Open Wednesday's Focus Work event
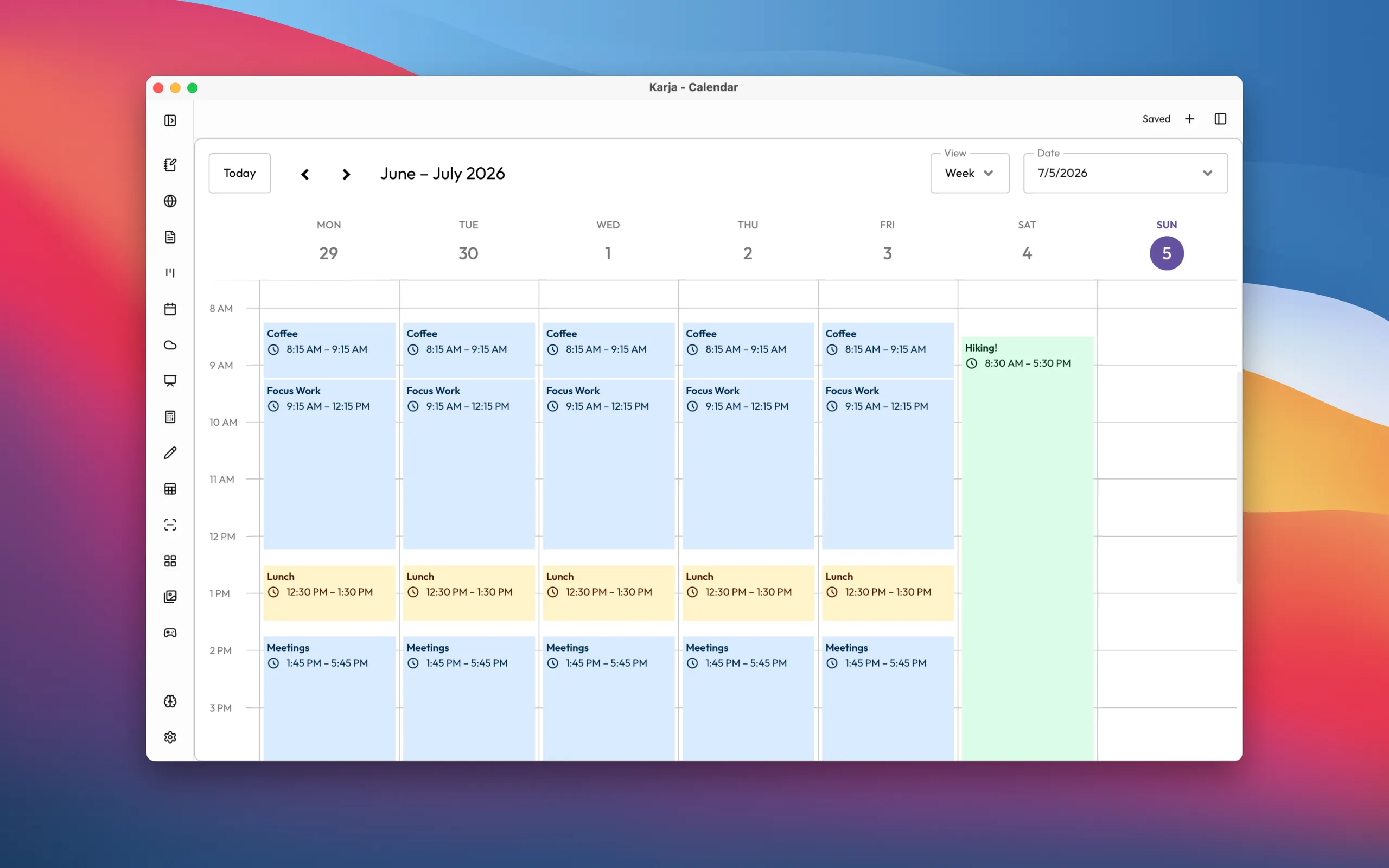The width and height of the screenshot is (1389, 868). (x=608, y=464)
